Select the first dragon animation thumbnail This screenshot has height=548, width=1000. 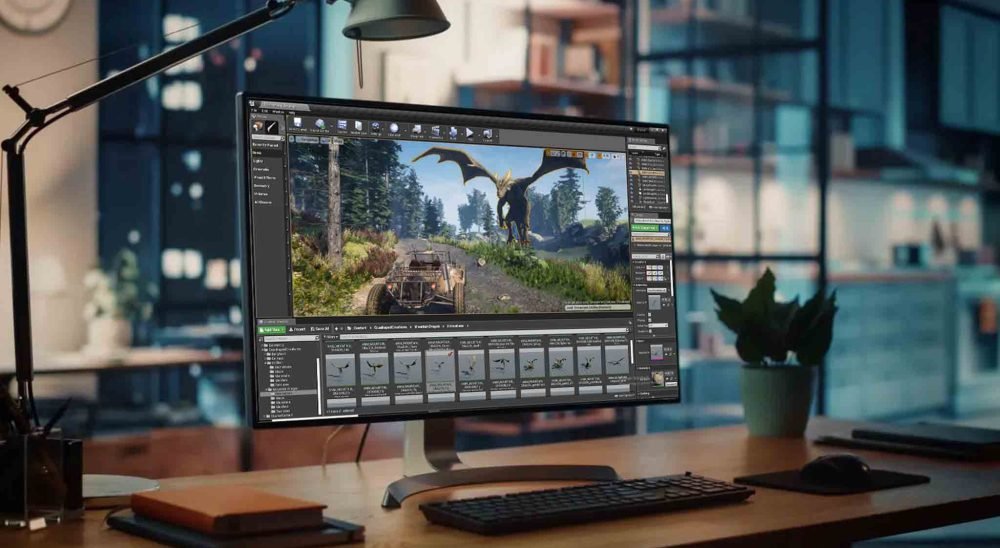click(x=339, y=368)
